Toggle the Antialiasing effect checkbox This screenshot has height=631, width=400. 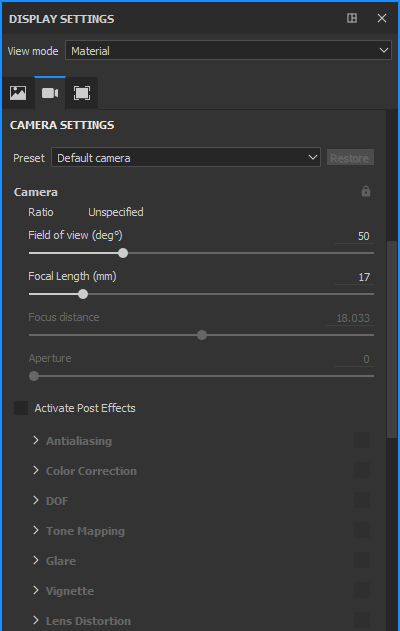[x=362, y=440]
